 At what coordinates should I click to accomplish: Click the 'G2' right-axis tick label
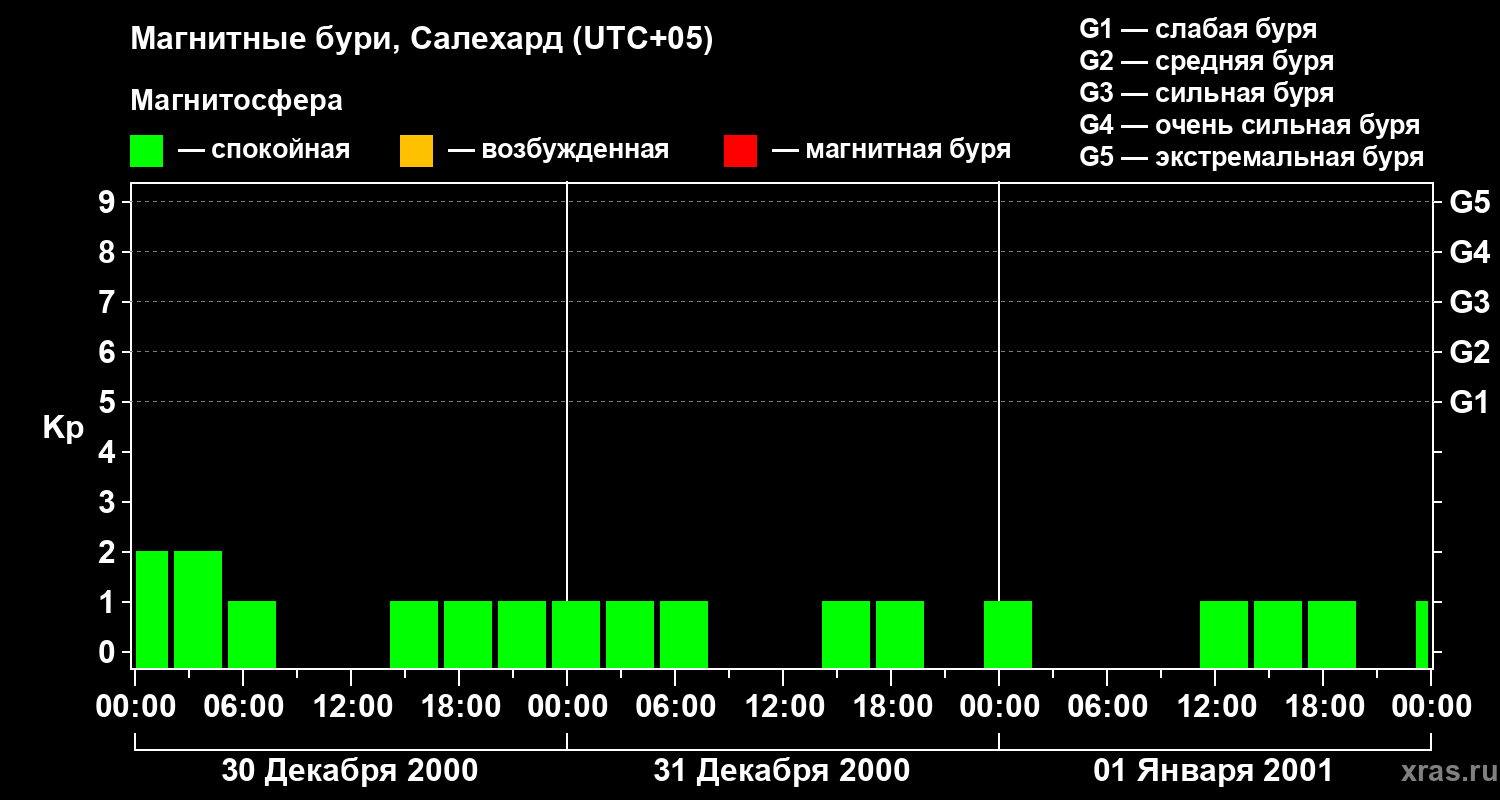[x=1470, y=352]
